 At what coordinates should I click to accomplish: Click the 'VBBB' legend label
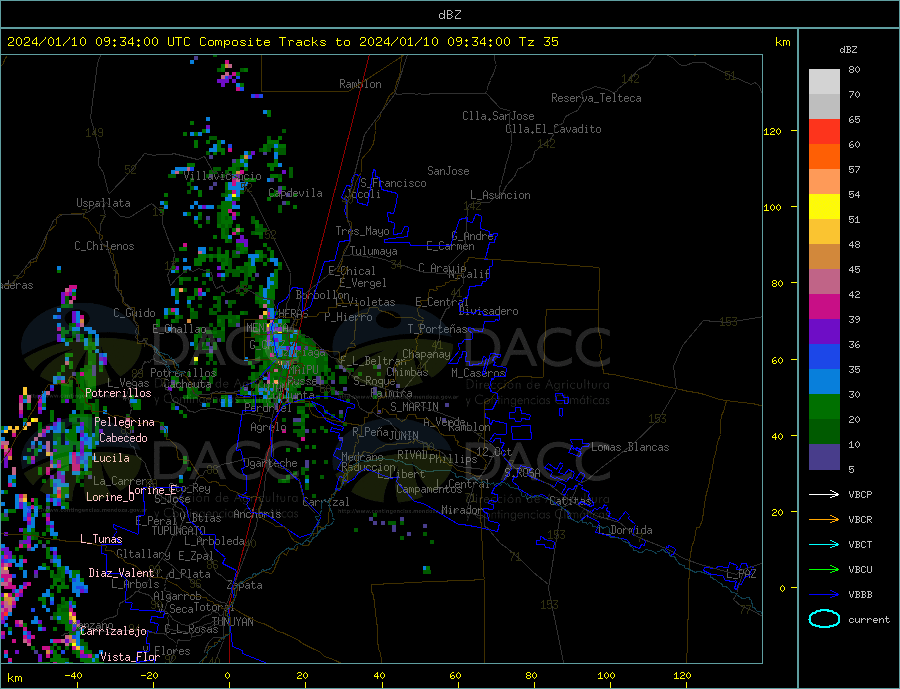(860, 594)
